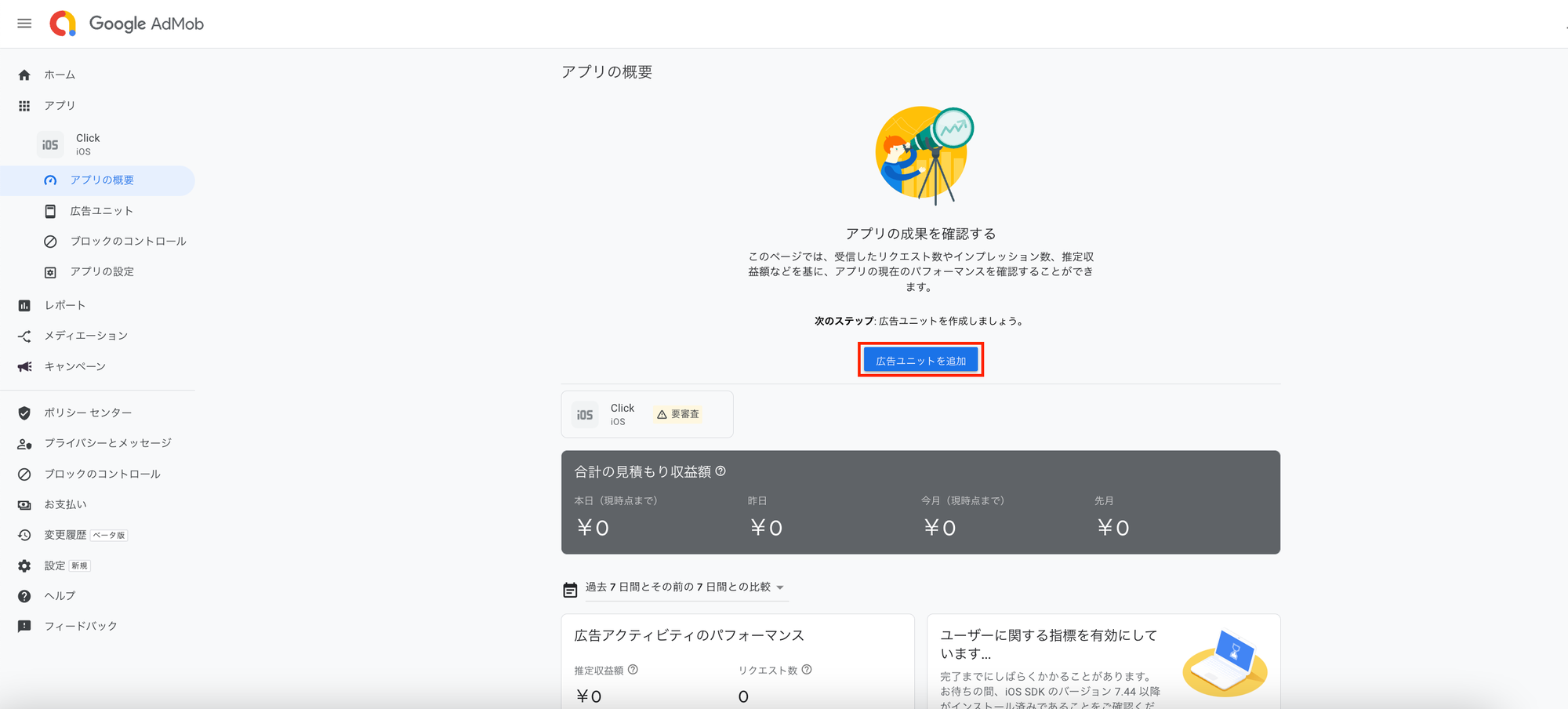Click the キャンペーン megaphone icon

click(x=24, y=367)
